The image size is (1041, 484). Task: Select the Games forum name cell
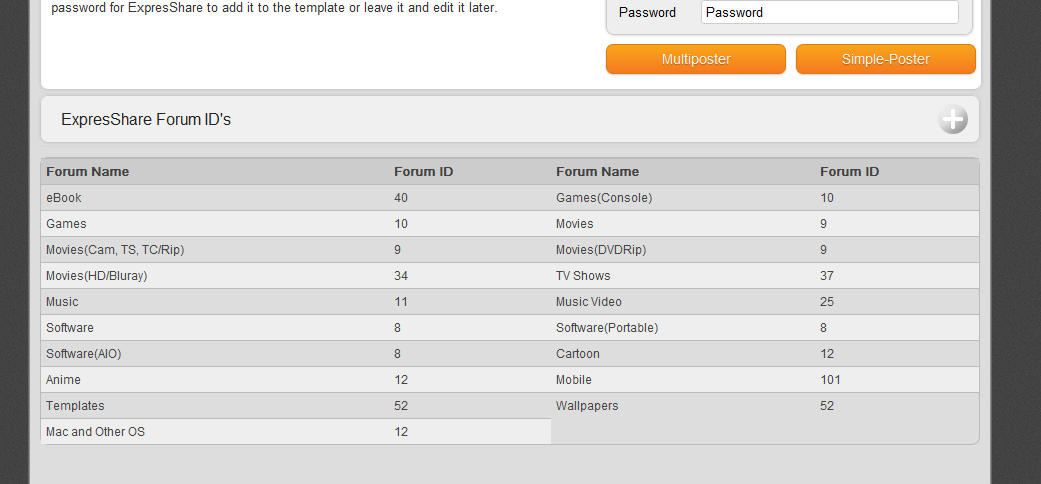click(x=66, y=224)
